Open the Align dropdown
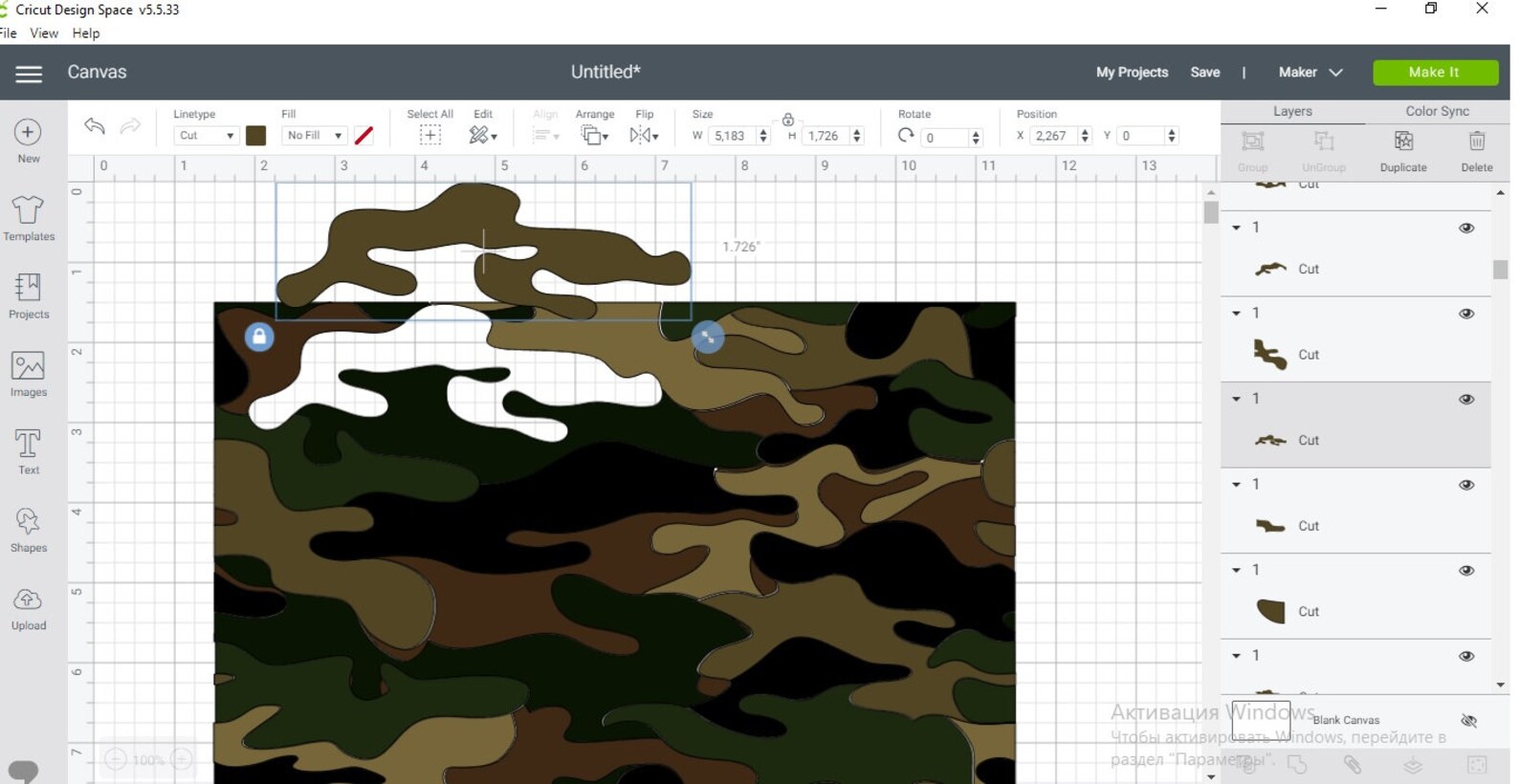This screenshot has height=784, width=1519. click(x=545, y=136)
